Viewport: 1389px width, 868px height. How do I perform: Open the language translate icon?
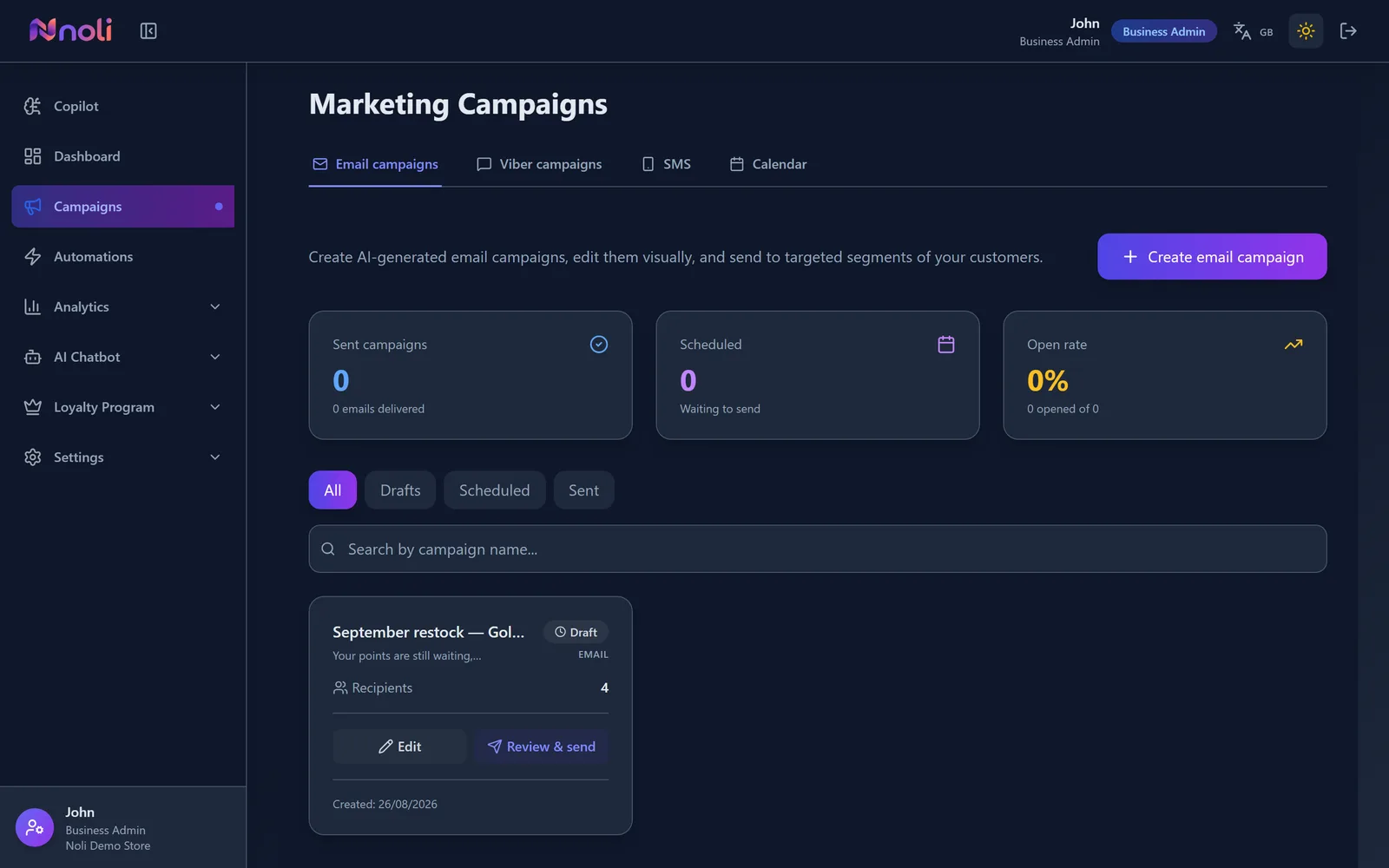tap(1242, 31)
